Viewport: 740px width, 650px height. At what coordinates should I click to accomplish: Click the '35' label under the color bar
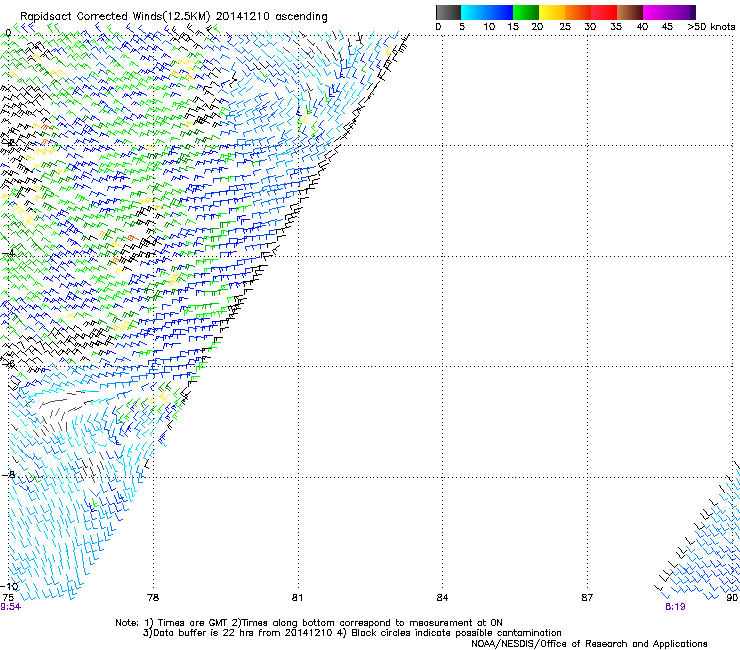tap(616, 27)
